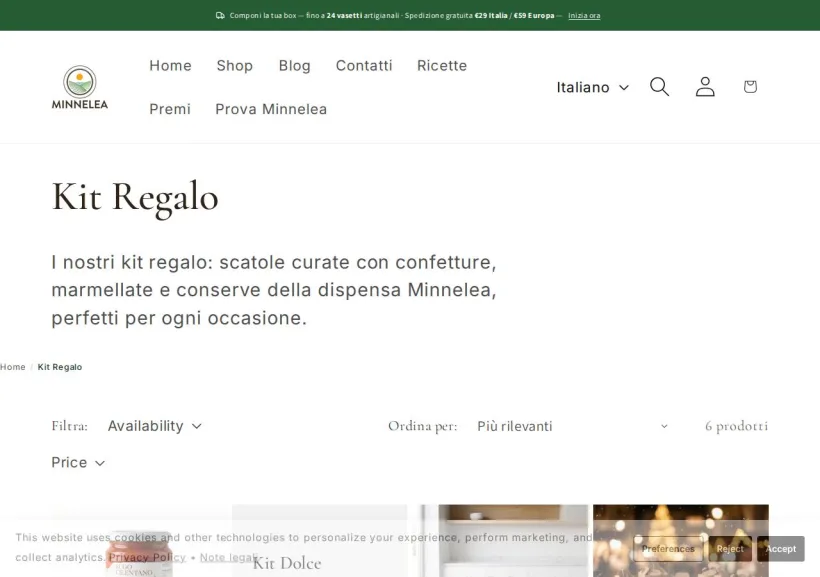Open the Contatti menu item

(x=364, y=65)
